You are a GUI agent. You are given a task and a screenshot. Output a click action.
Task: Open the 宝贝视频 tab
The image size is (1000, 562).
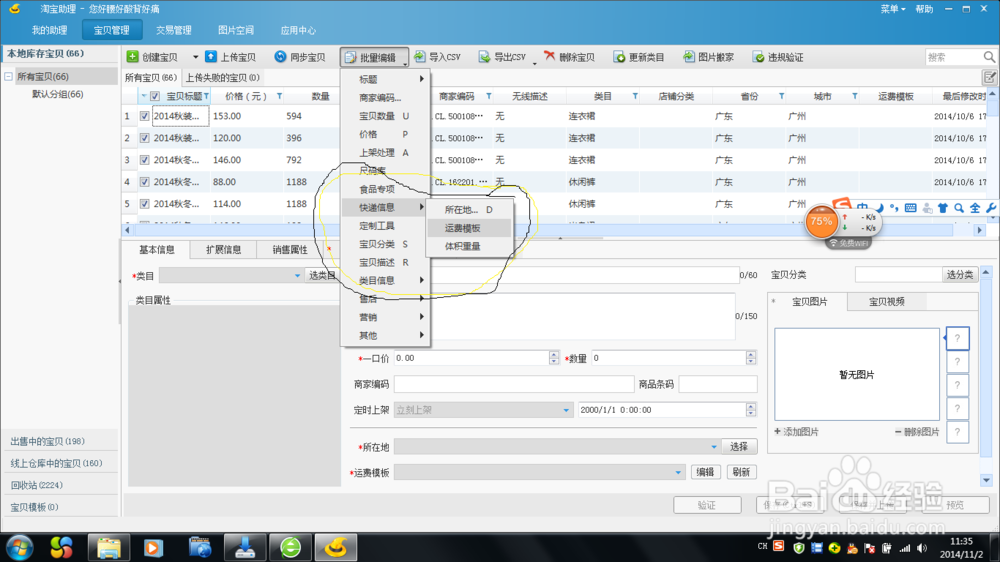point(886,302)
